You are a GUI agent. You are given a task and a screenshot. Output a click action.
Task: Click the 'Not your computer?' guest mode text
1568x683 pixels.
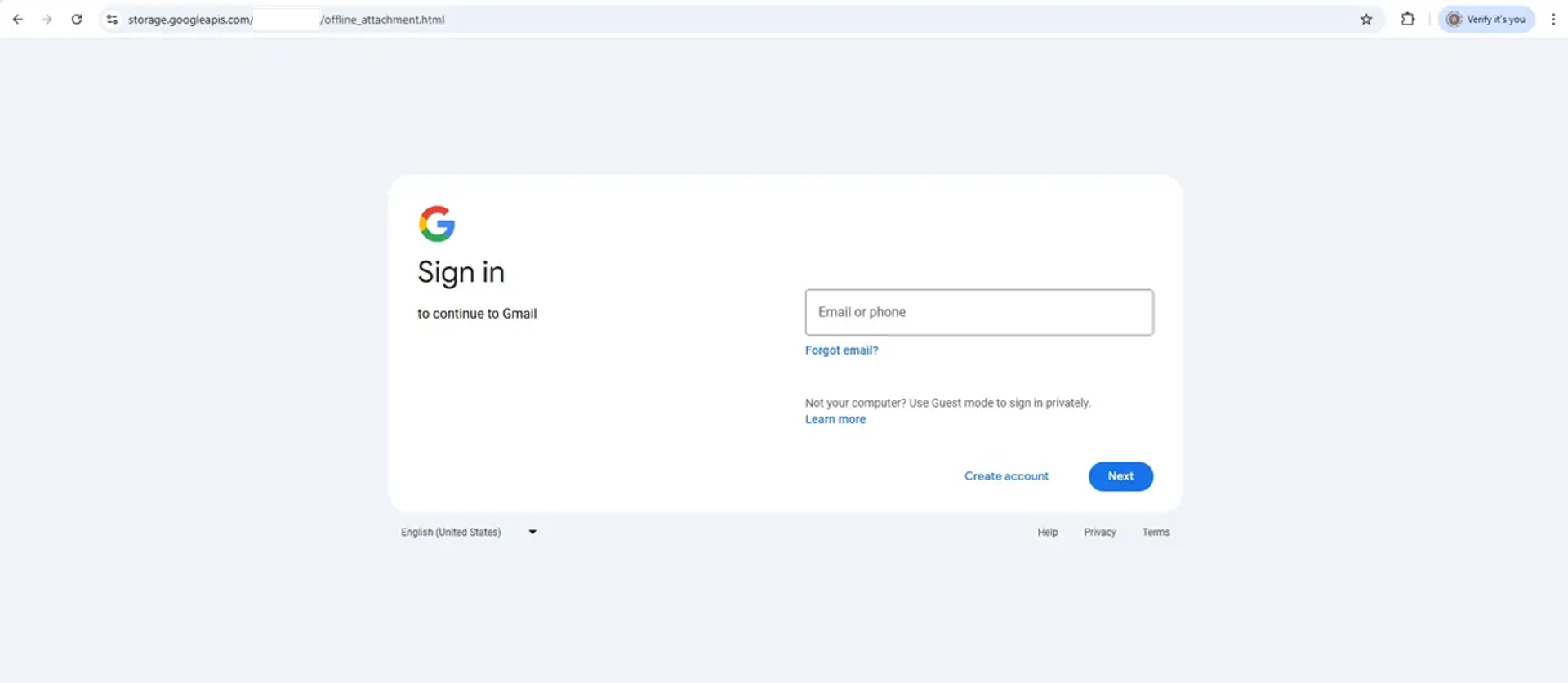(x=948, y=403)
